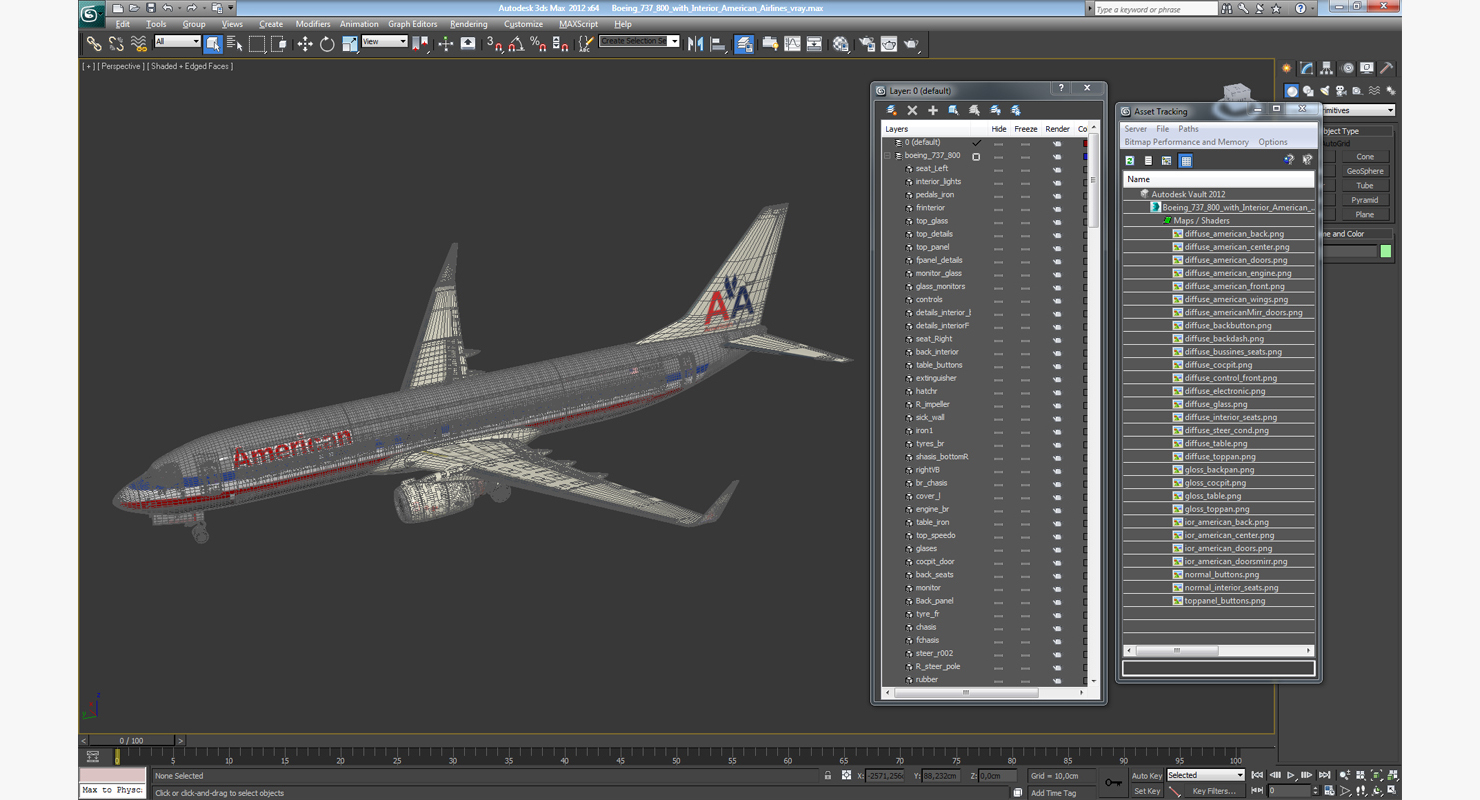
Task: Click the Cone primitive button
Action: (1365, 157)
